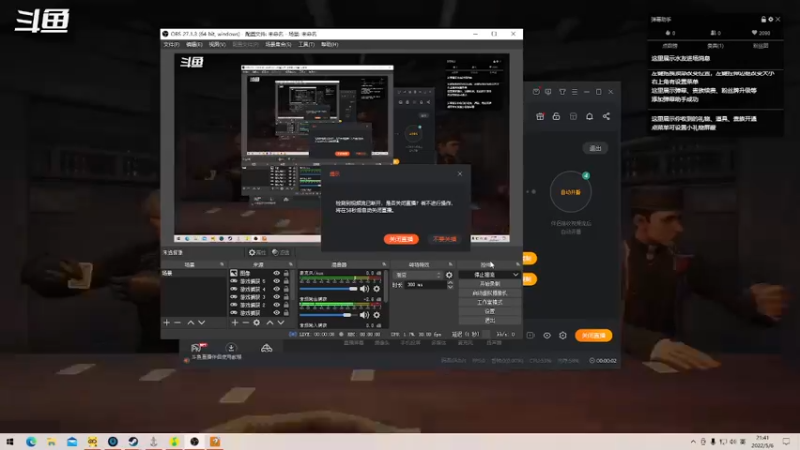Image resolution: width=800 pixels, height=450 pixels.
Task: Click 开始录制 start recording button
Action: 490,284
